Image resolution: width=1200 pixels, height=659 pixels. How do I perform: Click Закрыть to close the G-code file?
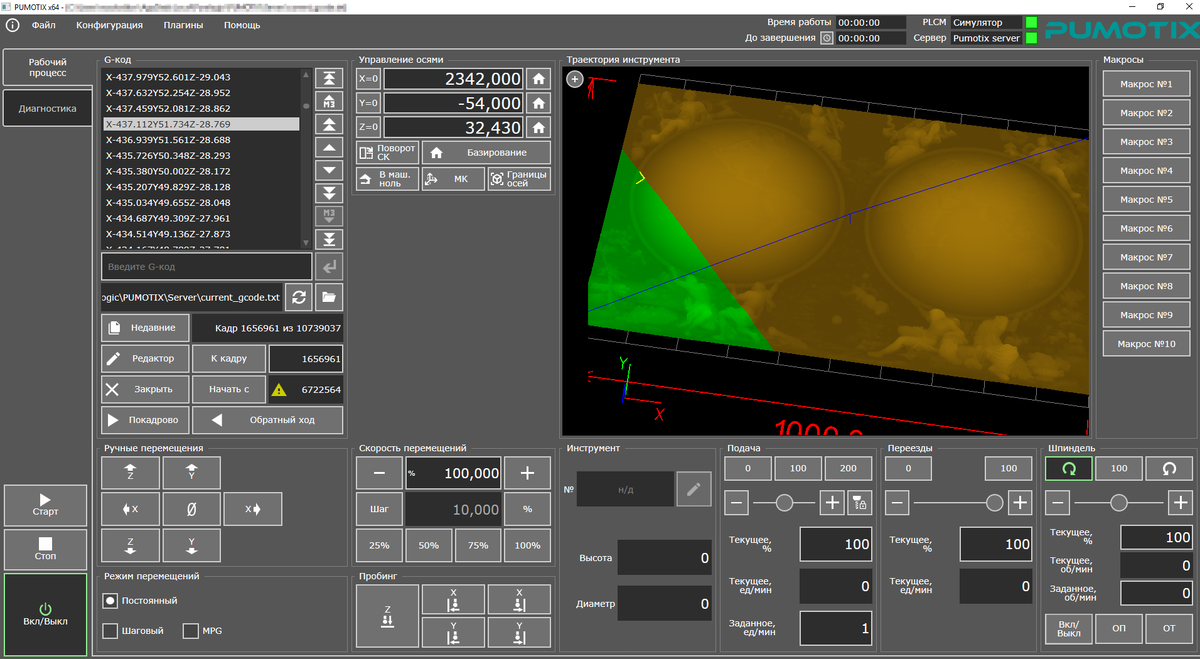[x=145, y=389]
